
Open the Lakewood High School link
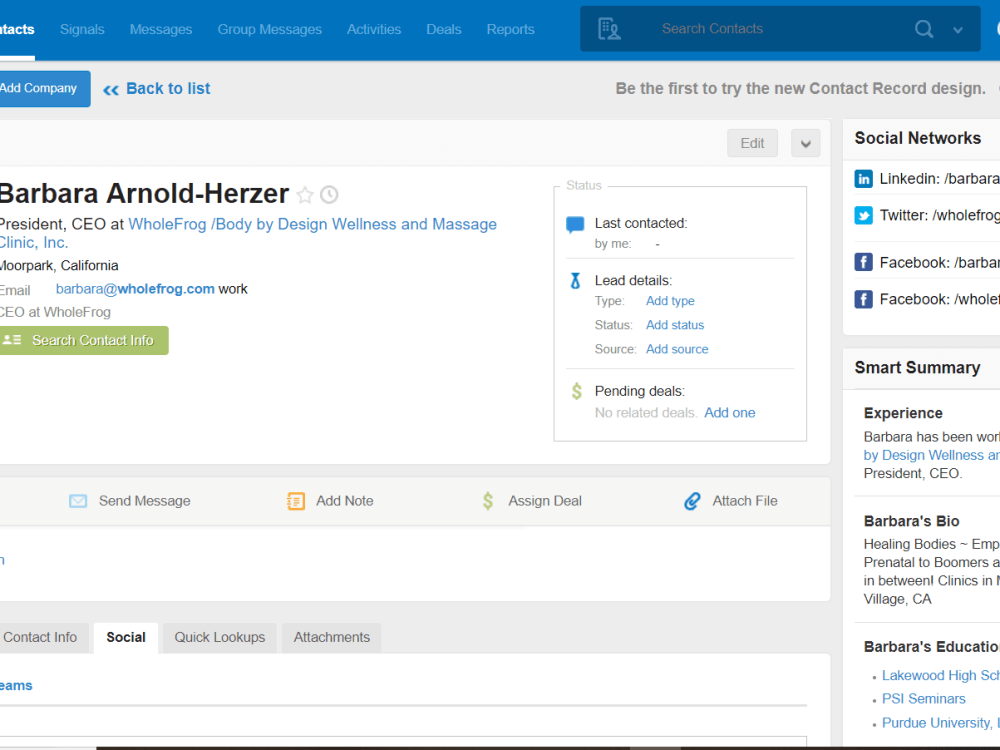pyautogui.click(x=941, y=675)
